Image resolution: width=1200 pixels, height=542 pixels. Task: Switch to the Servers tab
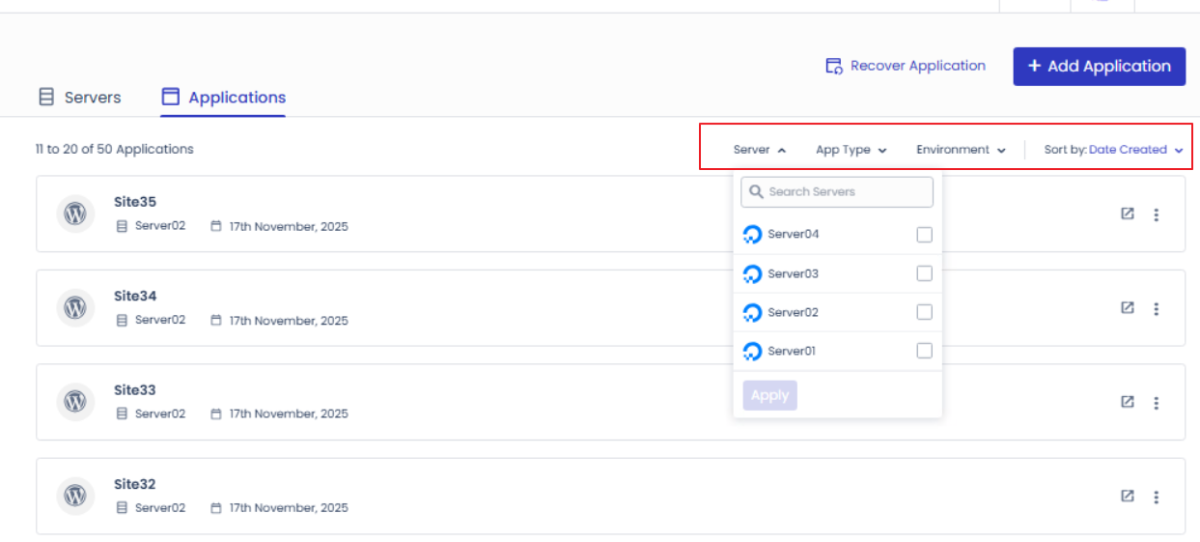(x=80, y=98)
